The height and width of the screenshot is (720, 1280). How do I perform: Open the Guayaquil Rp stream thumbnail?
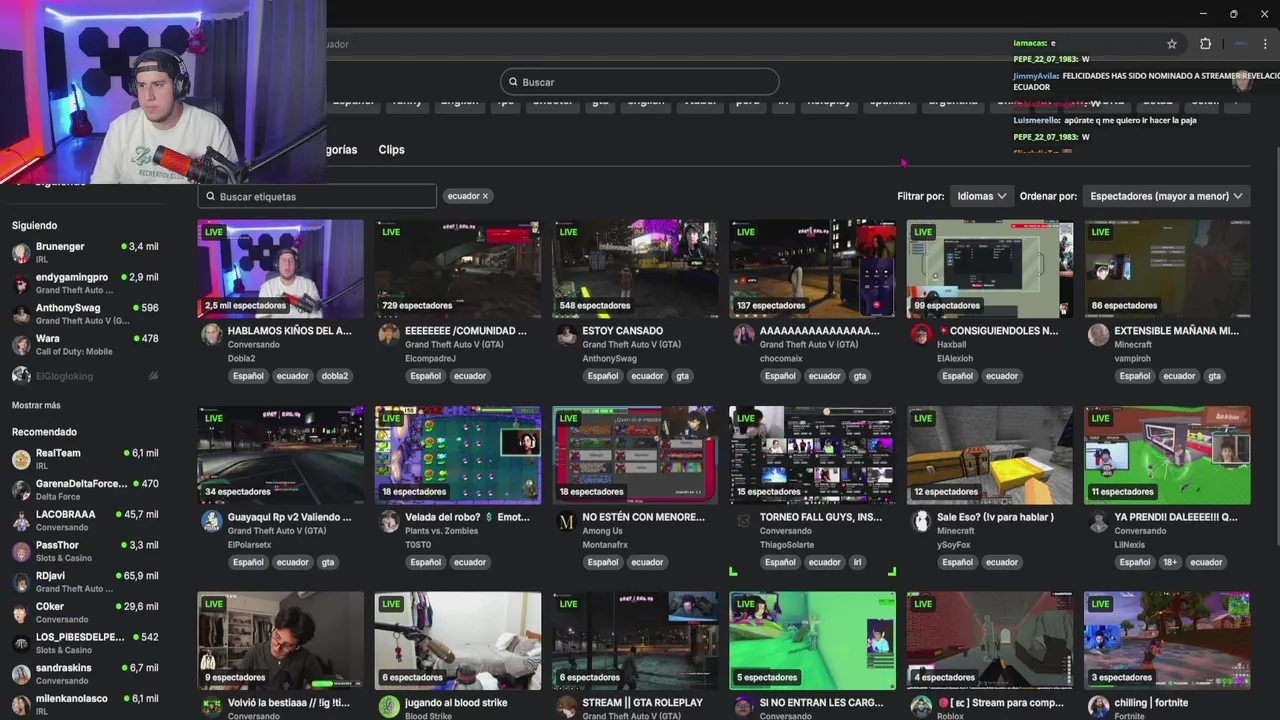(x=280, y=454)
